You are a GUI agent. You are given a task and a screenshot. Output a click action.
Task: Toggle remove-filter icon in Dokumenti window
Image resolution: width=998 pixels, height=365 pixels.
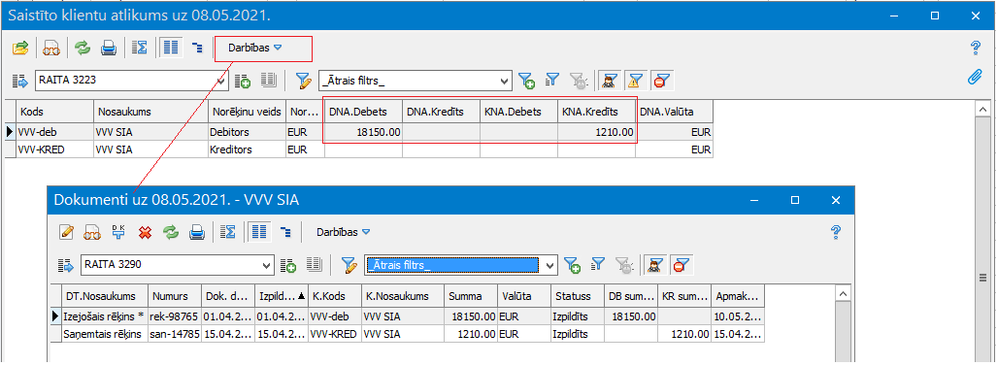point(680,265)
